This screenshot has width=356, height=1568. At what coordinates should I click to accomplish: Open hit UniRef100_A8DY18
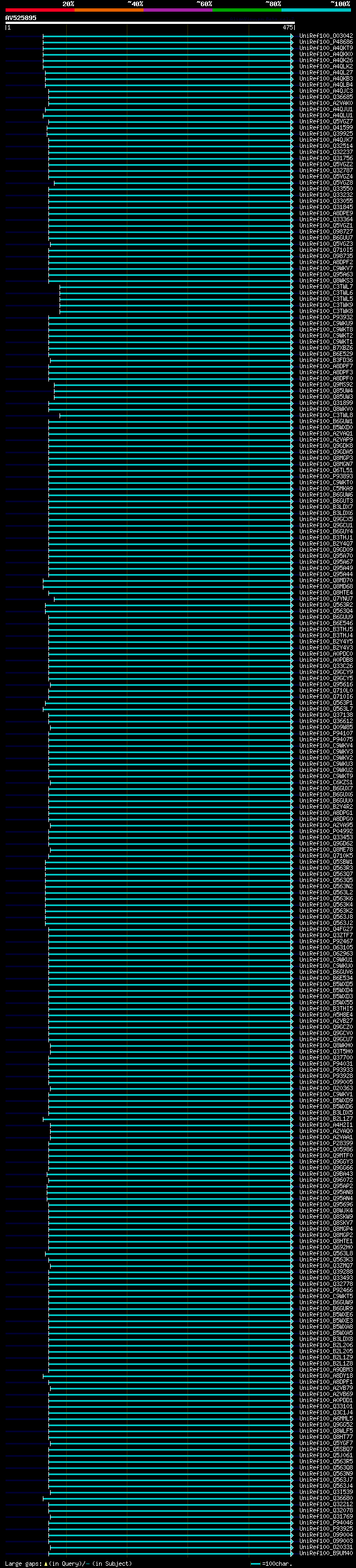pos(326,1376)
